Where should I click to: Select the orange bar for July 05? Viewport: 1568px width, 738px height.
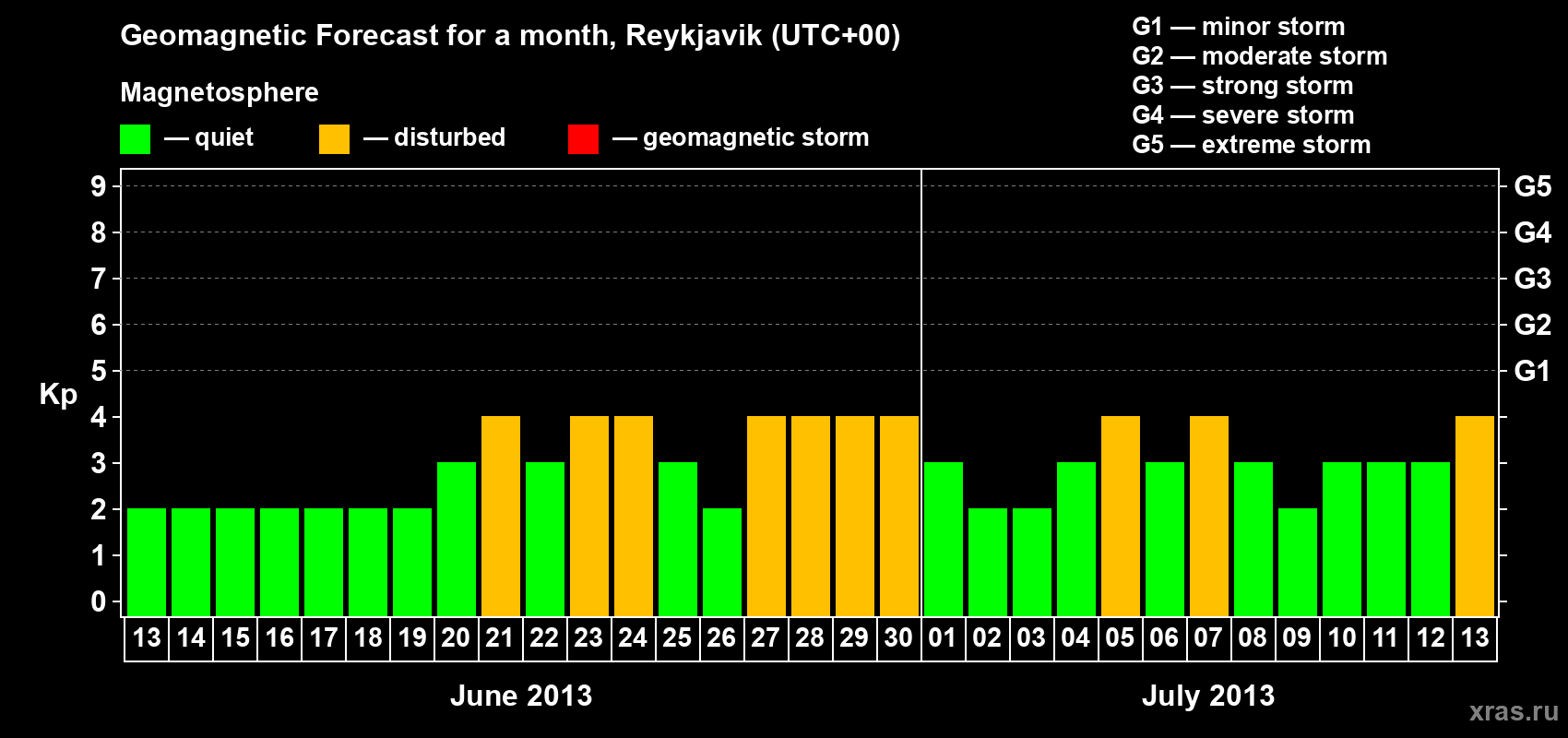[x=1121, y=516]
